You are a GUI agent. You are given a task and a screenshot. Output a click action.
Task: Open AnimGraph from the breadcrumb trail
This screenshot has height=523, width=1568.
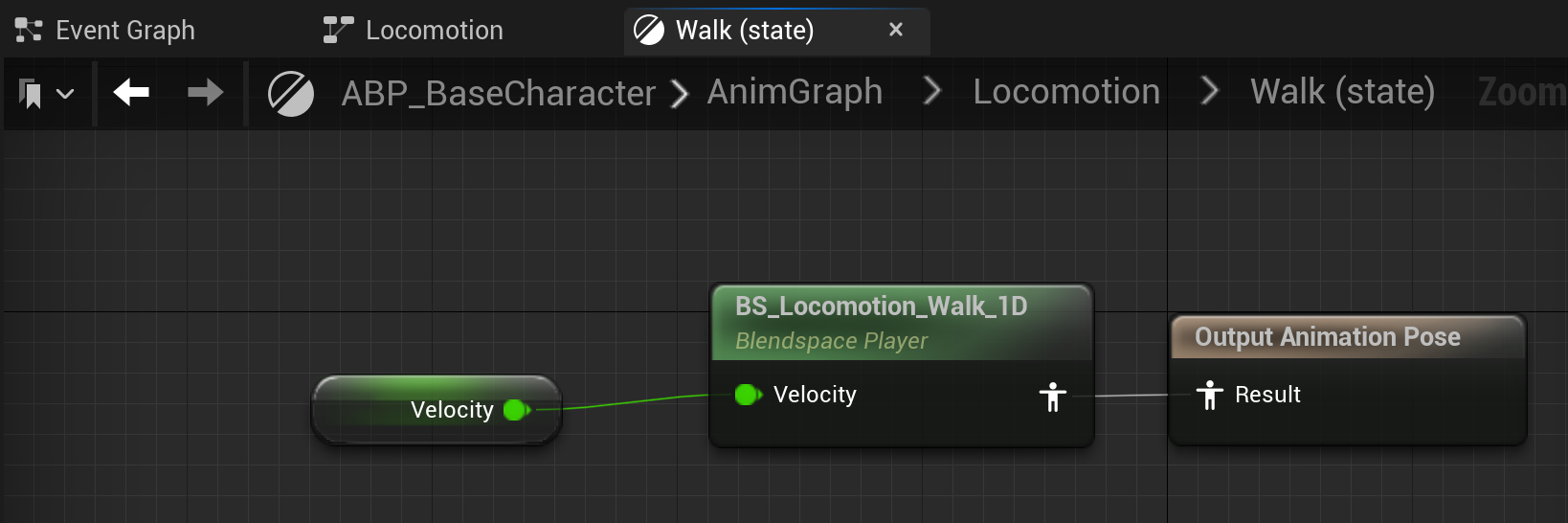click(795, 92)
